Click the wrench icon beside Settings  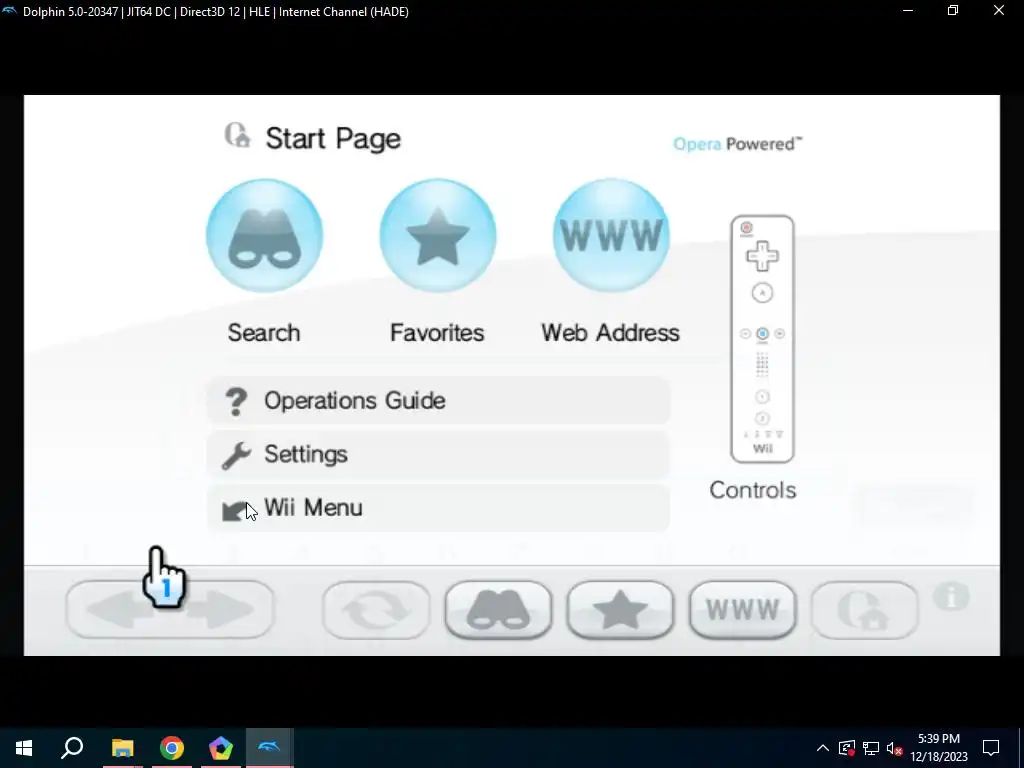[x=236, y=455]
